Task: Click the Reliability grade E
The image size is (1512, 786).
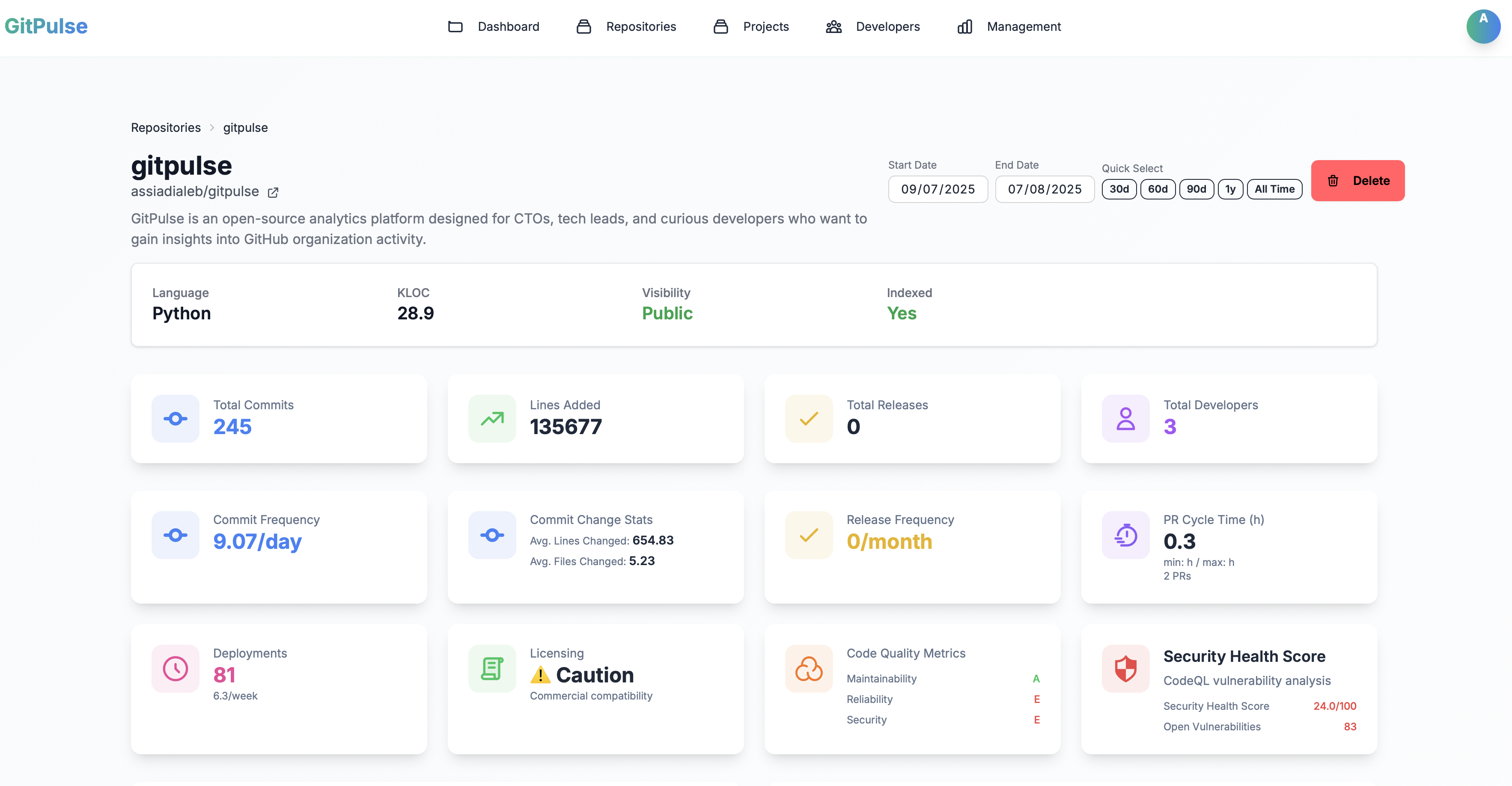Action: [1036, 699]
